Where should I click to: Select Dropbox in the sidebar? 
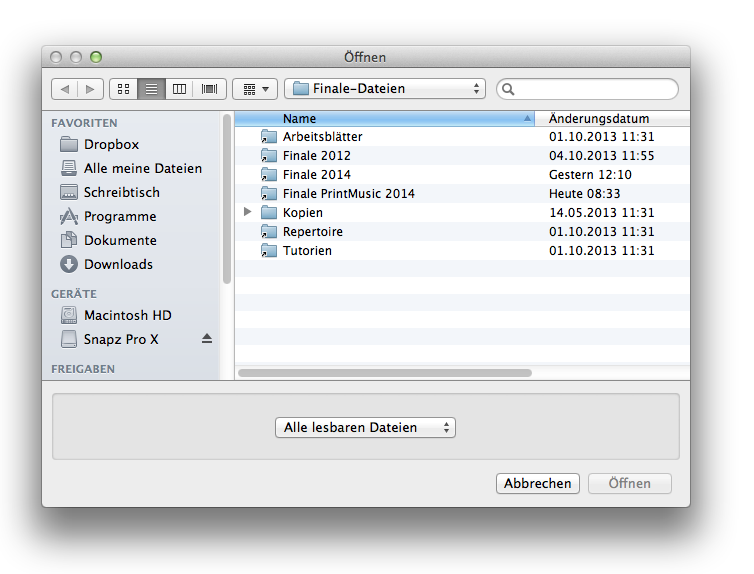[111, 144]
